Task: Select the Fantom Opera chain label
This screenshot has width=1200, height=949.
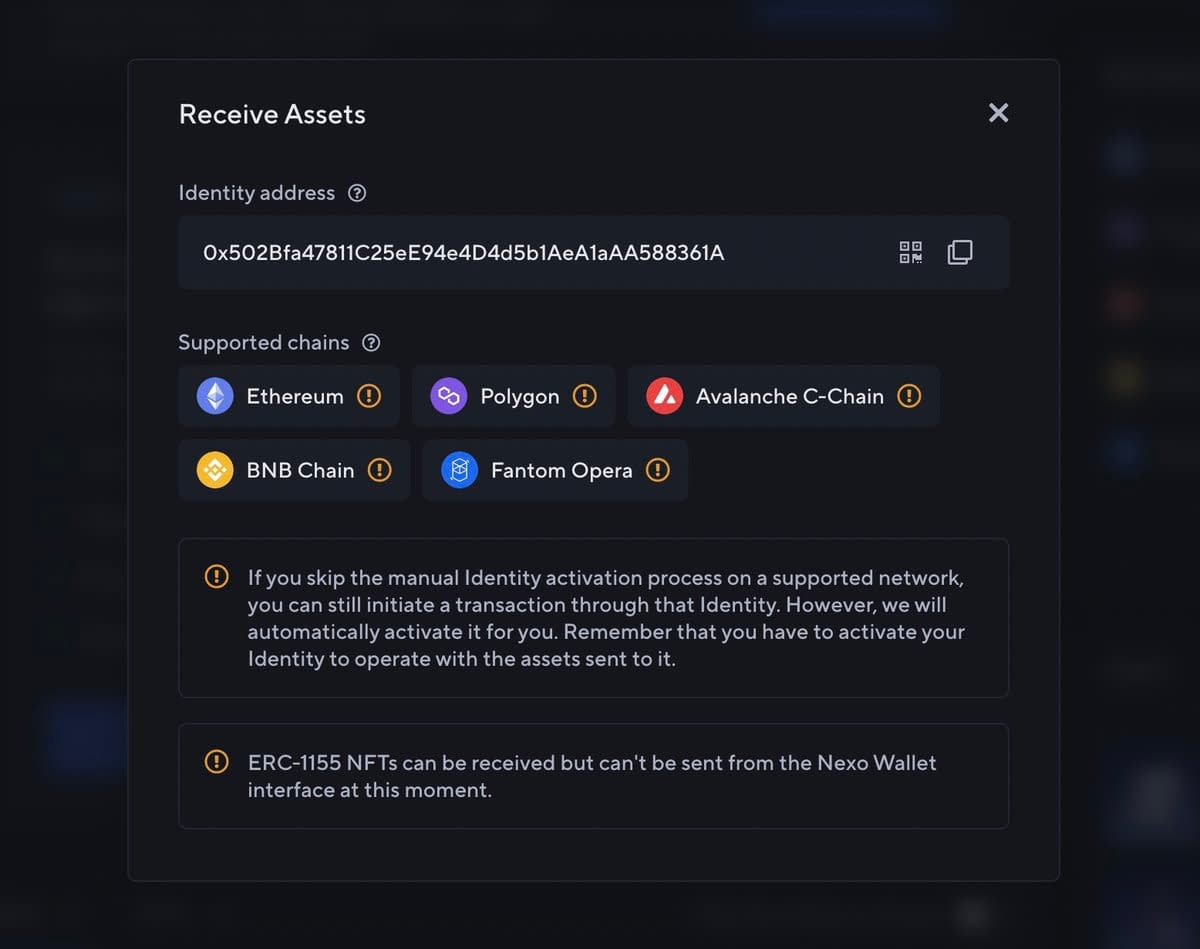Action: pyautogui.click(x=562, y=470)
